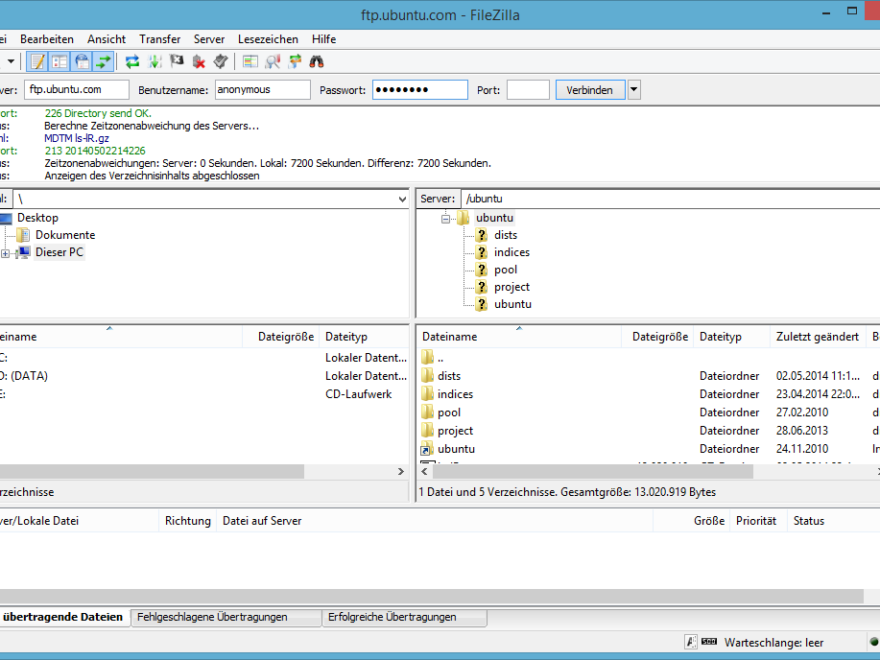Select pool in the remote tree
Image resolution: width=880 pixels, height=660 pixels.
506,270
